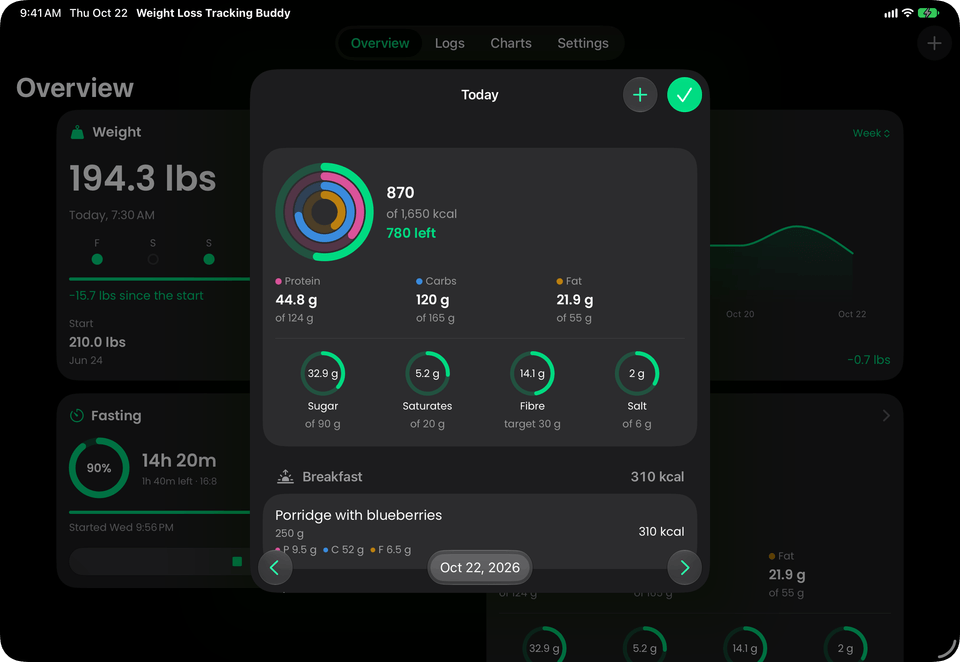Tap background 5.2 g saturates ring
This screenshot has width=960, height=662.
click(644, 644)
